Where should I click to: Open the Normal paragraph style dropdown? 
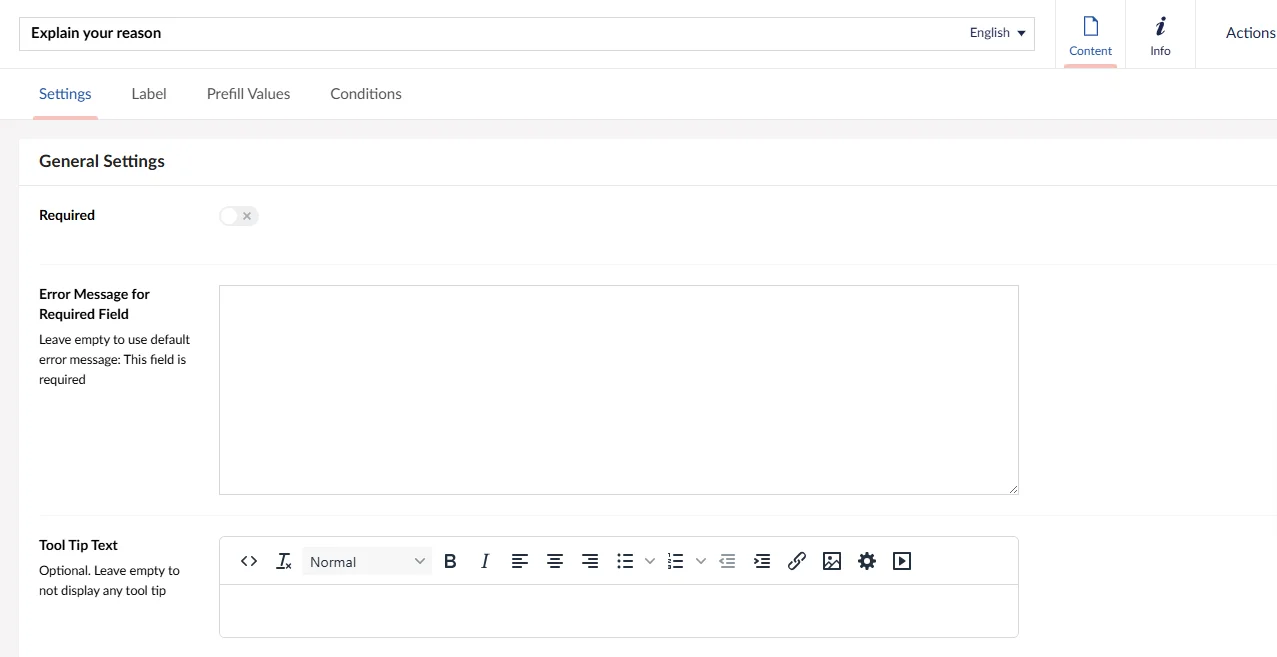pos(367,562)
